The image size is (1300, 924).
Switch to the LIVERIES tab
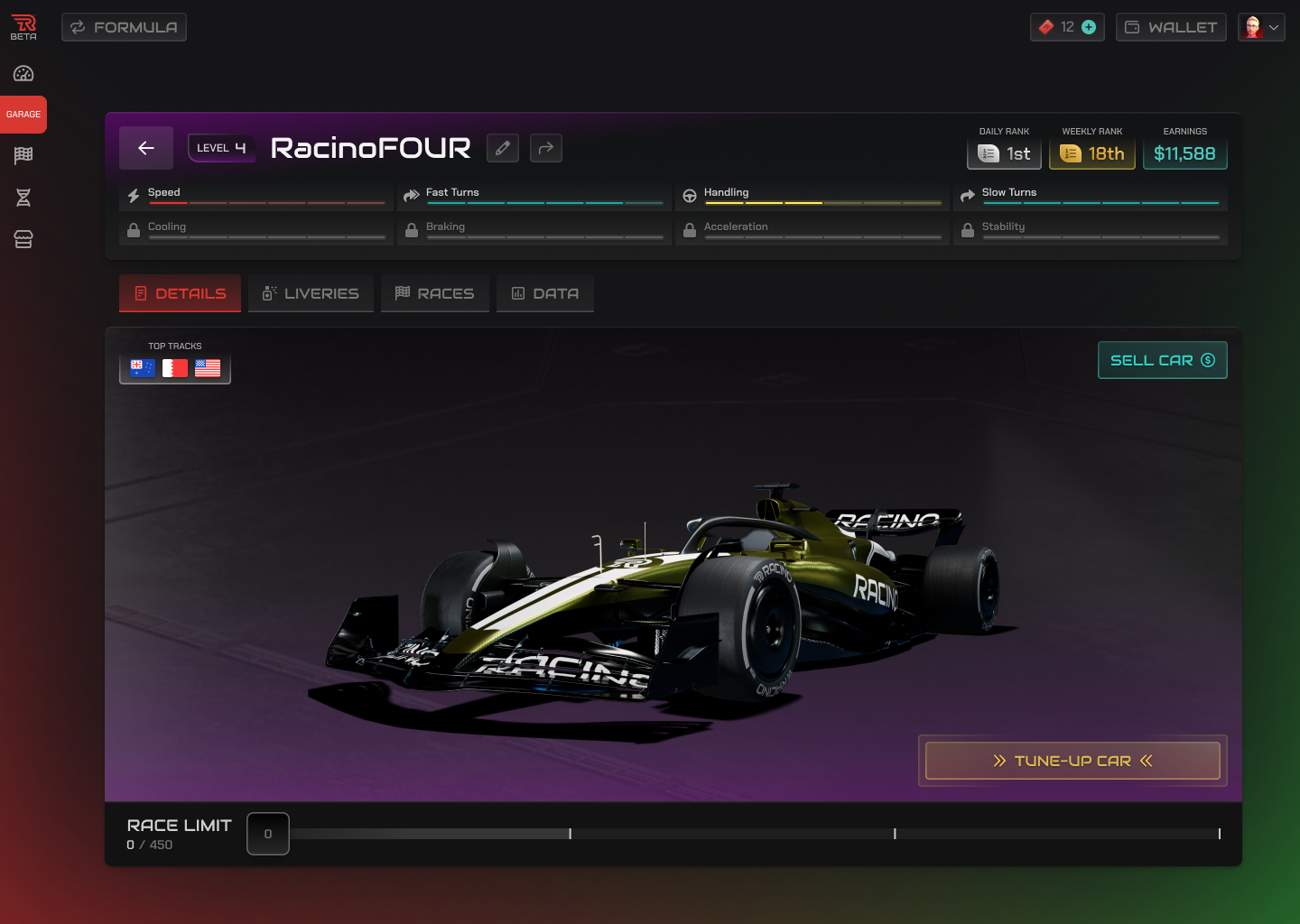[x=311, y=293]
